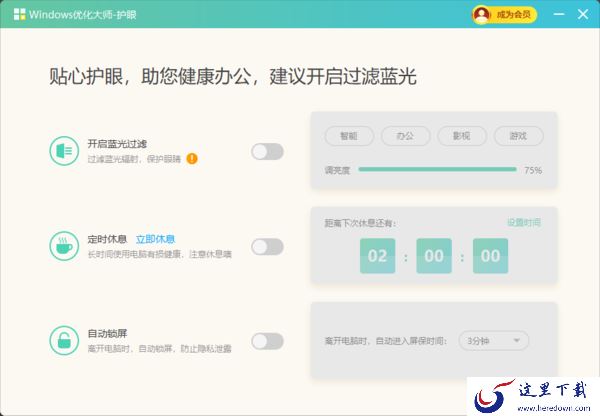Screen dimensions: 600x416
Task: Click the hours box showing 02
Action: [377, 256]
